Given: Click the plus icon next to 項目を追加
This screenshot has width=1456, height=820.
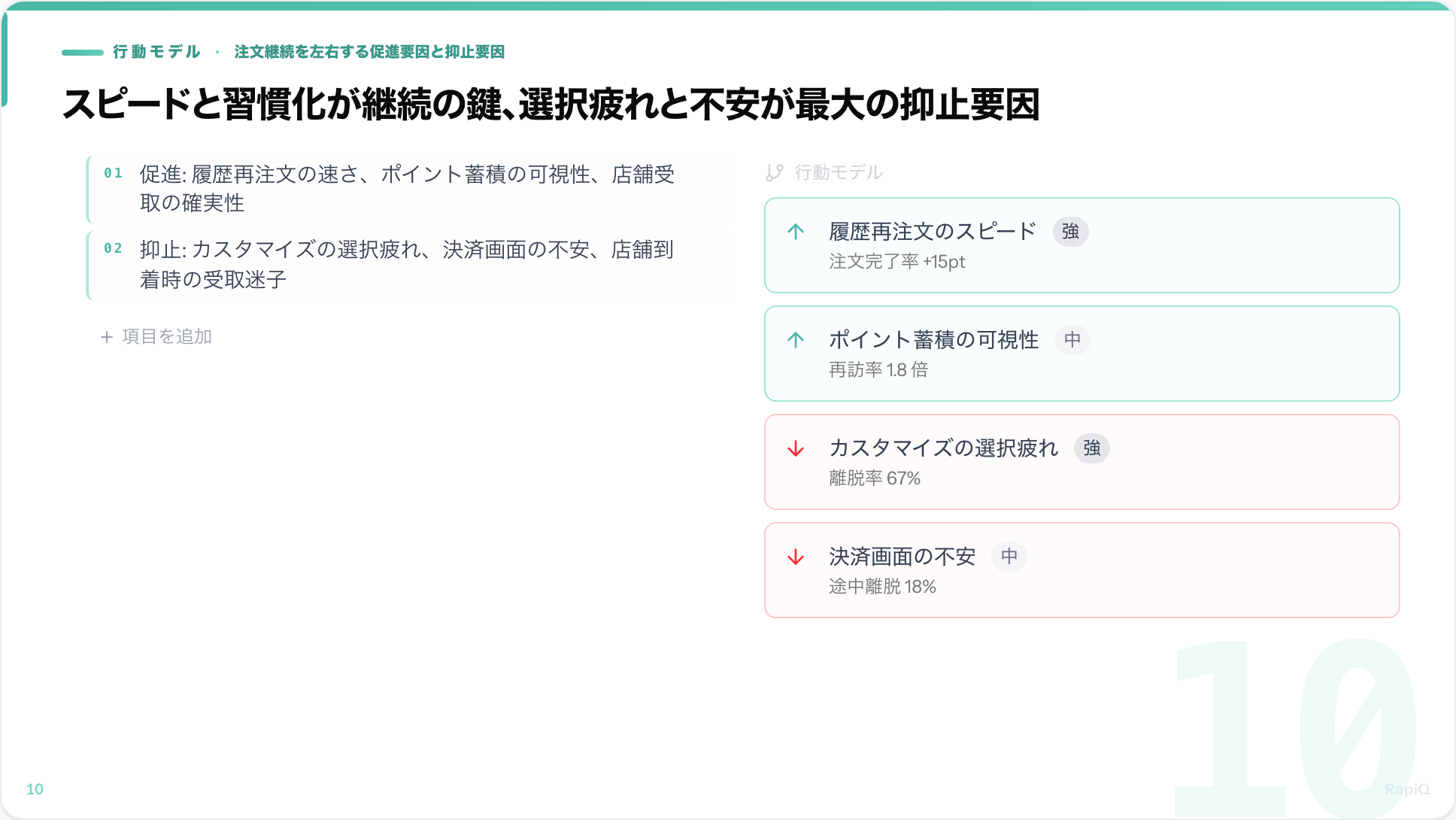Looking at the screenshot, I should (107, 337).
